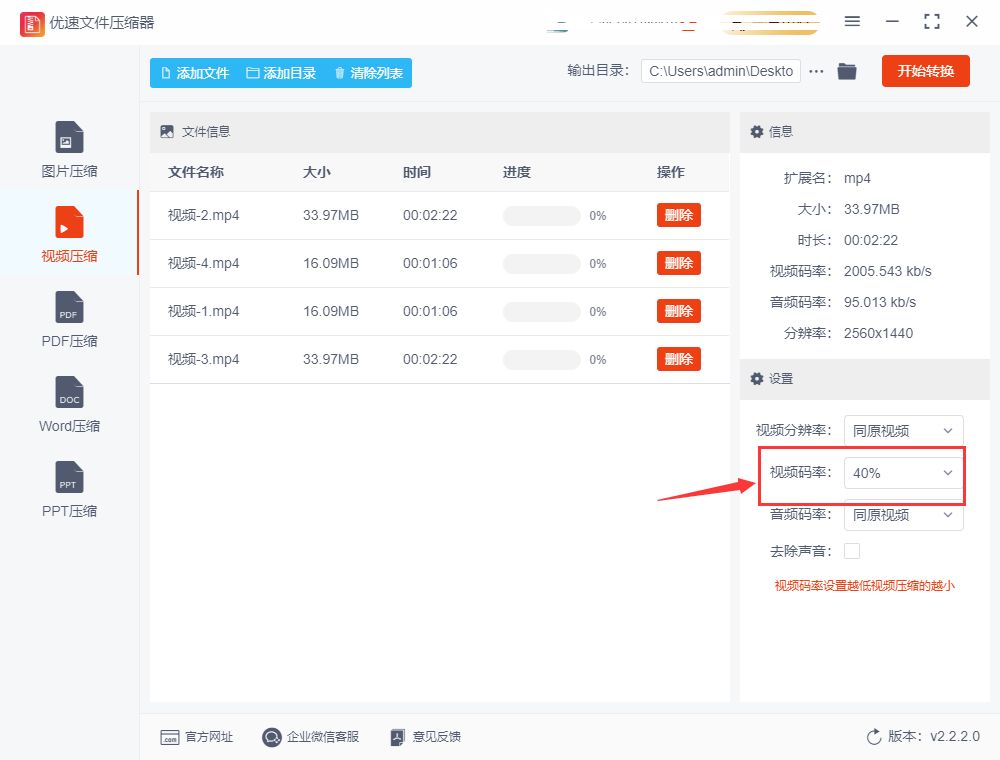
Task: Click the 2560x1440 resolution value
Action: coord(878,333)
